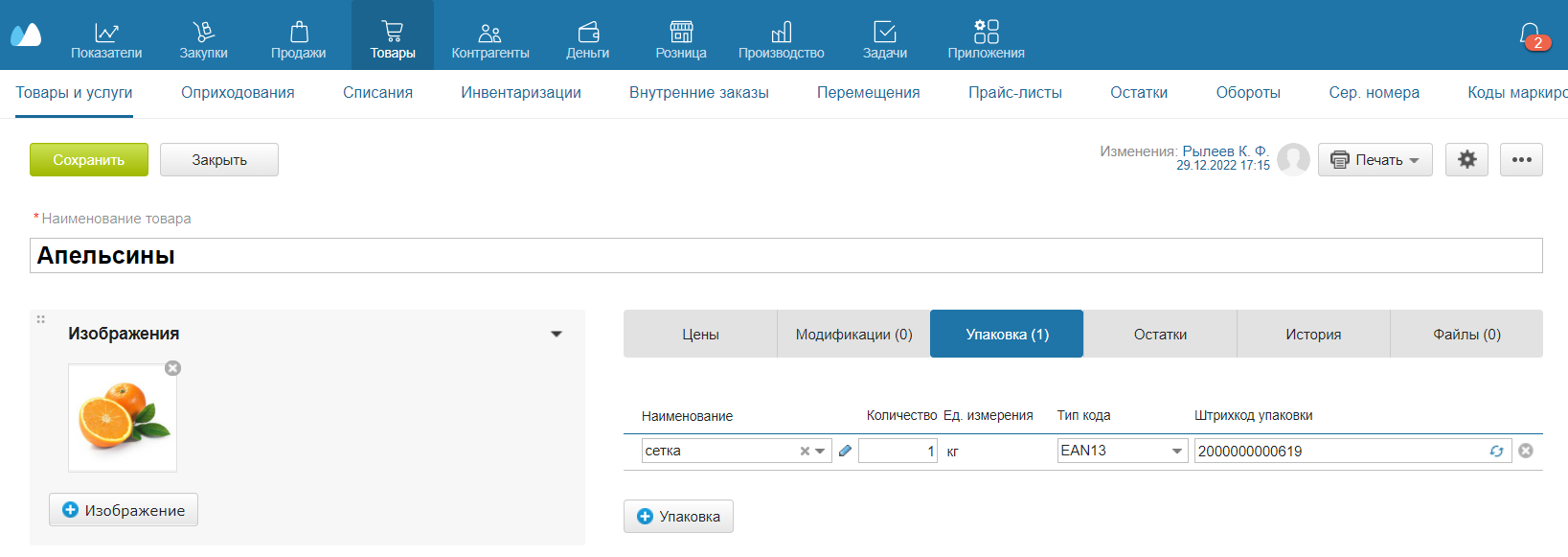
Task: Add new packaging with the Упаковка button
Action: tap(678, 517)
